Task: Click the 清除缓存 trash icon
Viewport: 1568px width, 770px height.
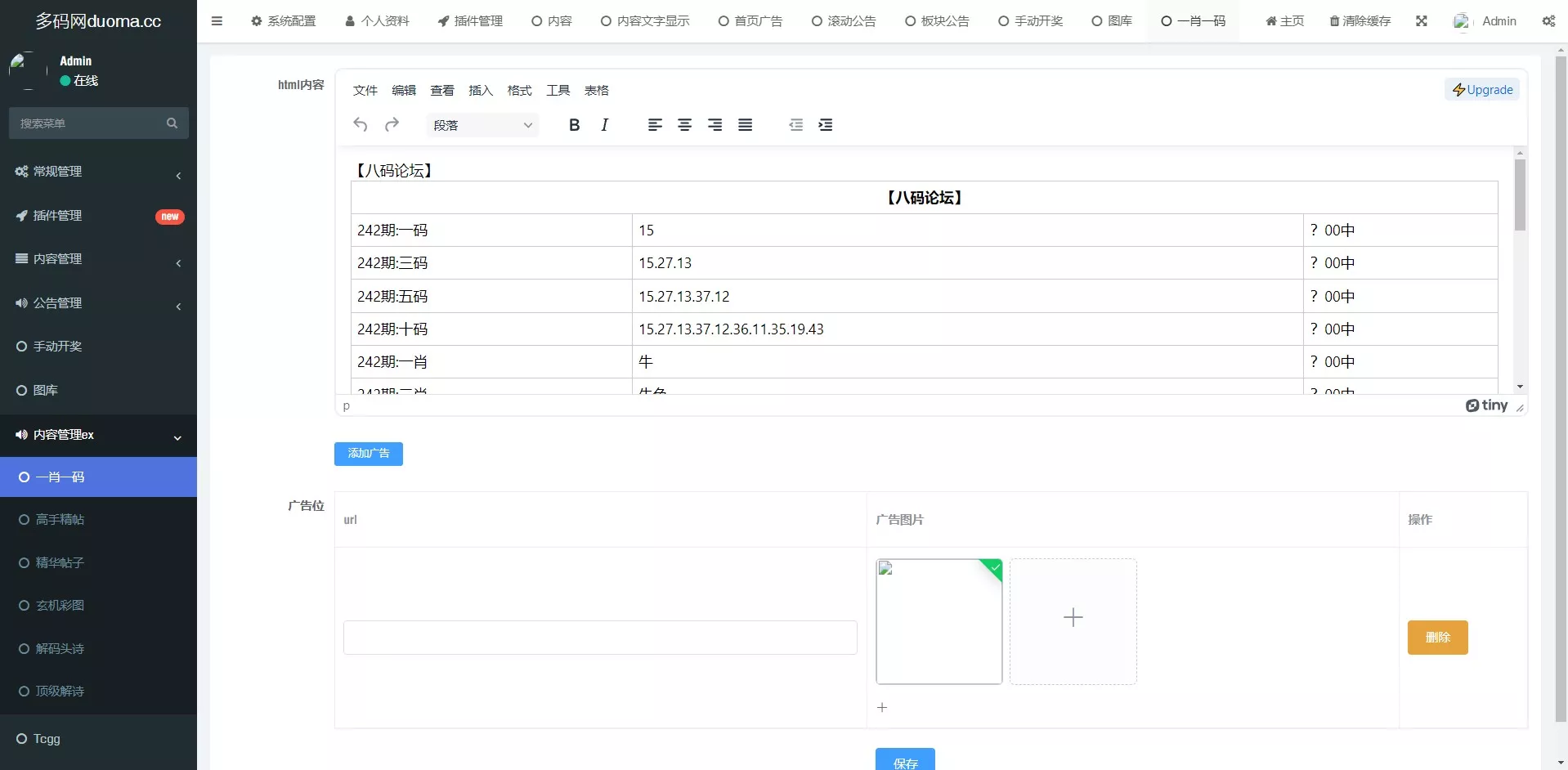Action: 1333,20
